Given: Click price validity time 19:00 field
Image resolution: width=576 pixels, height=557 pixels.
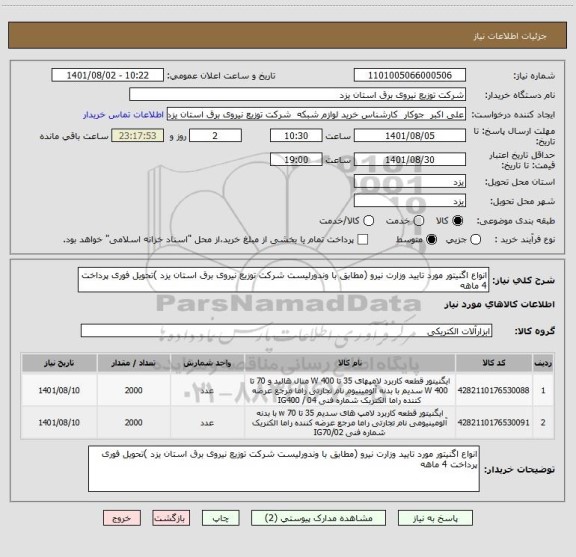Looking at the screenshot, I should pyautogui.click(x=296, y=159).
